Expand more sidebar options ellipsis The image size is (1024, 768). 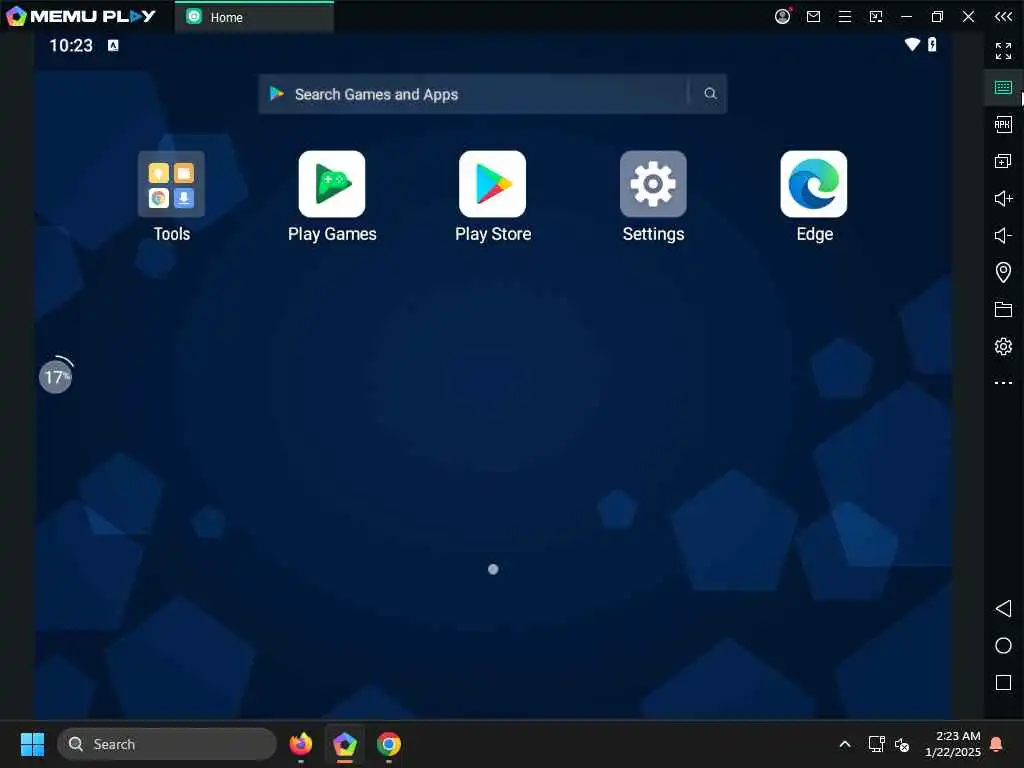[1003, 383]
